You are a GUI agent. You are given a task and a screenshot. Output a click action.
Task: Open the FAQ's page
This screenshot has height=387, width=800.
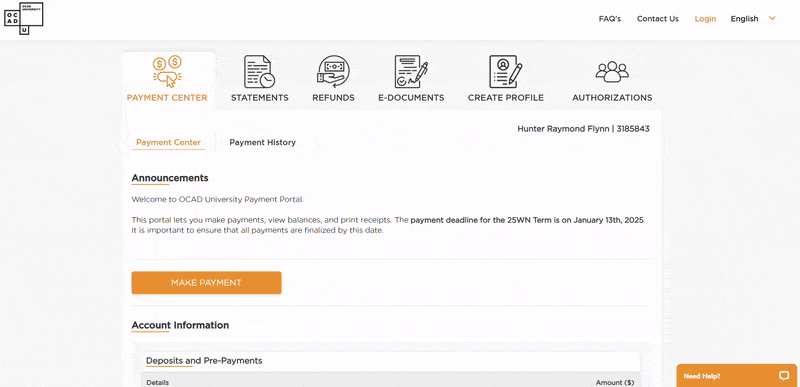pos(610,19)
